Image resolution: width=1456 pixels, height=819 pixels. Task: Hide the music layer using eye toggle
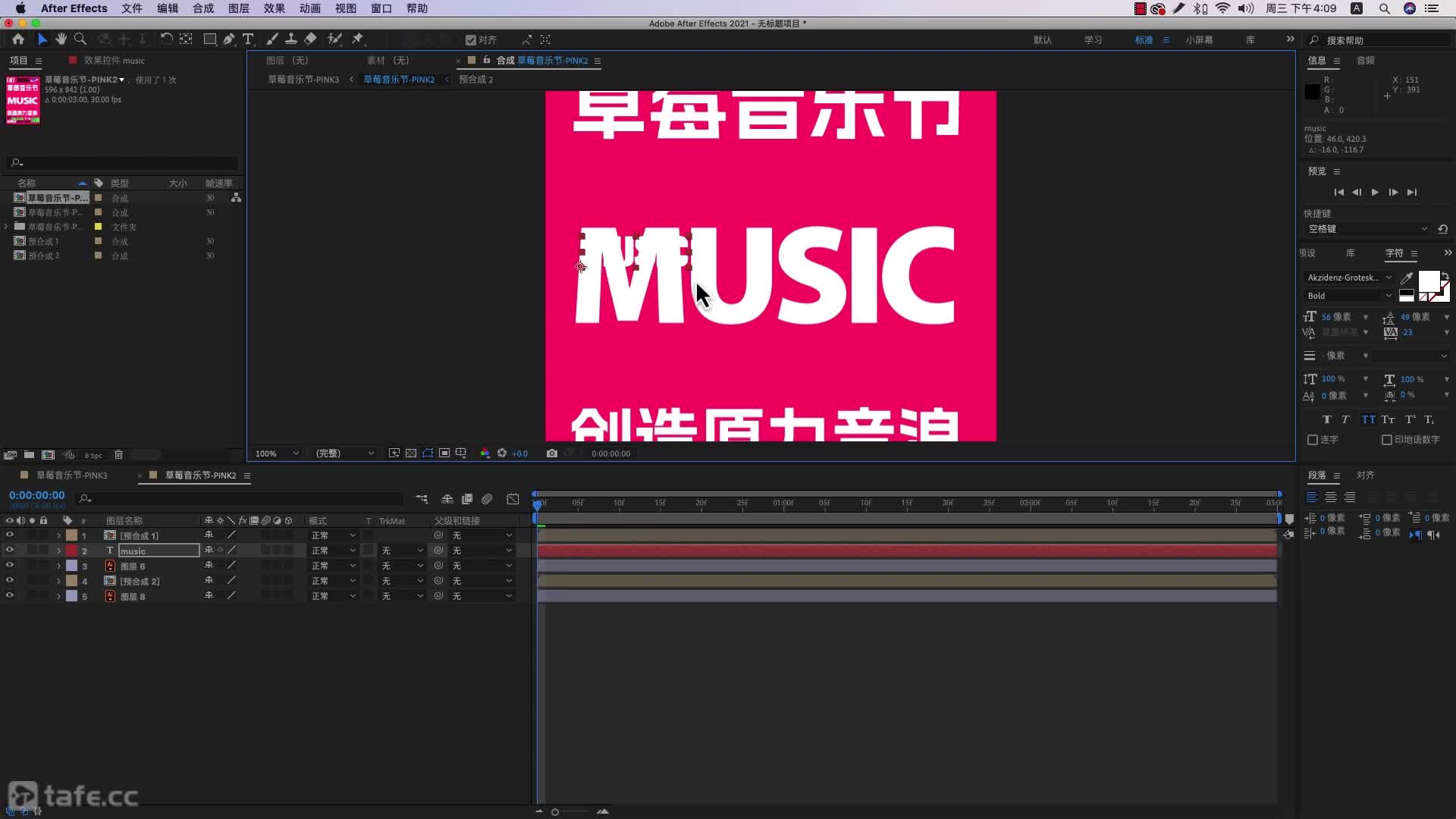(x=9, y=551)
